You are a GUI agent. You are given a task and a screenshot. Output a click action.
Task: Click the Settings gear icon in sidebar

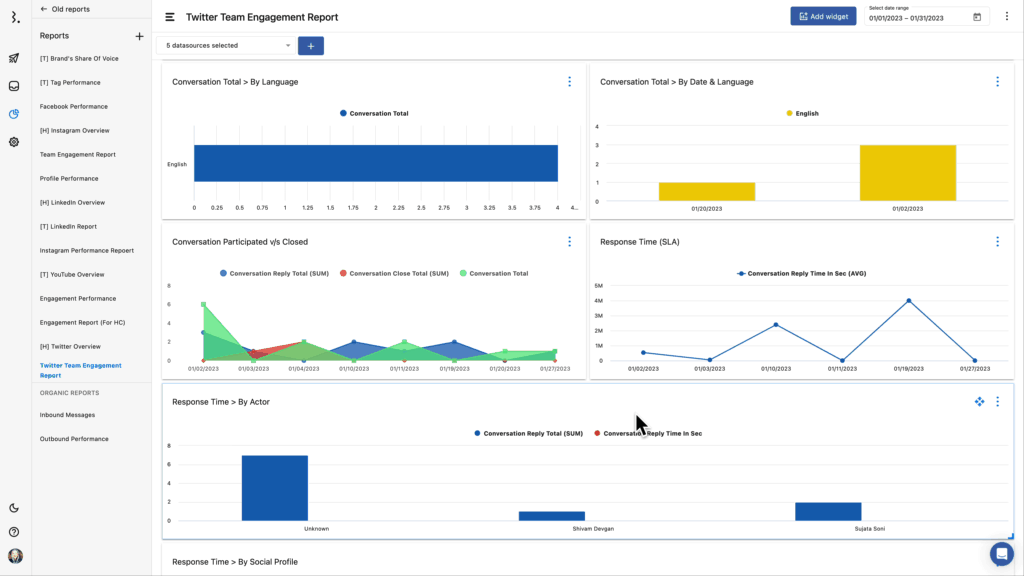pos(14,142)
